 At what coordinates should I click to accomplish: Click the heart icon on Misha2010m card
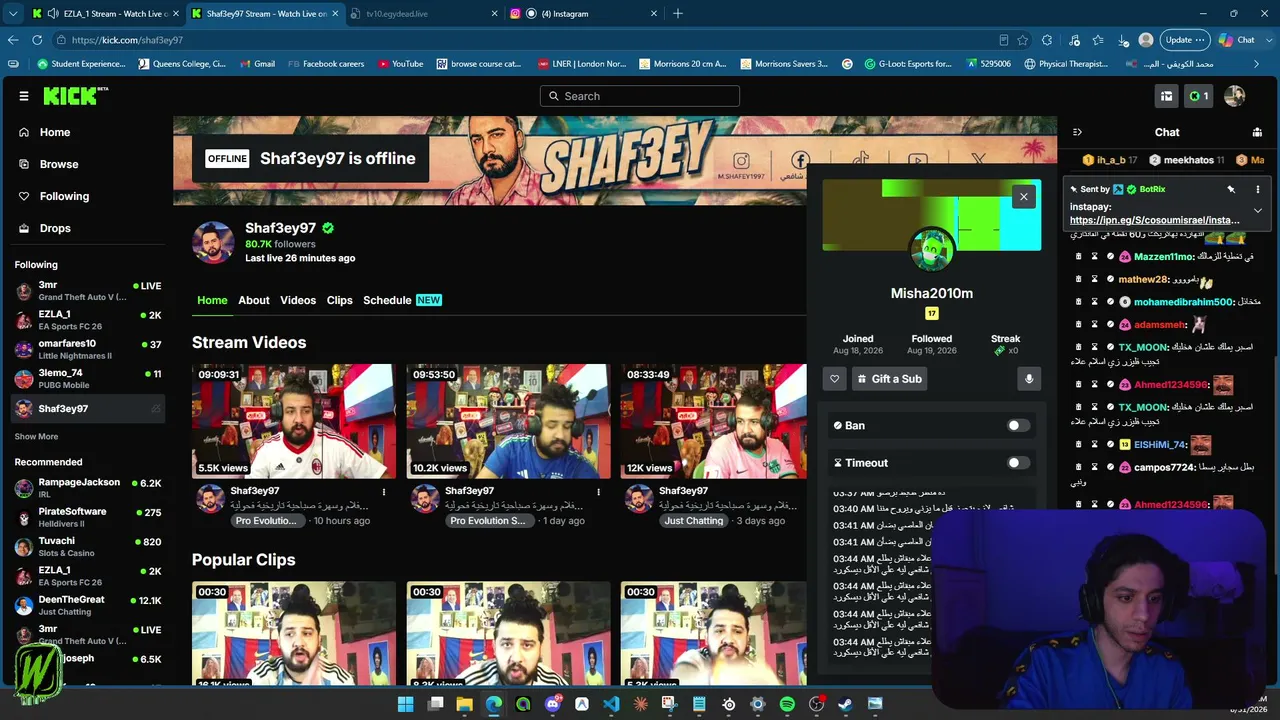(x=834, y=379)
